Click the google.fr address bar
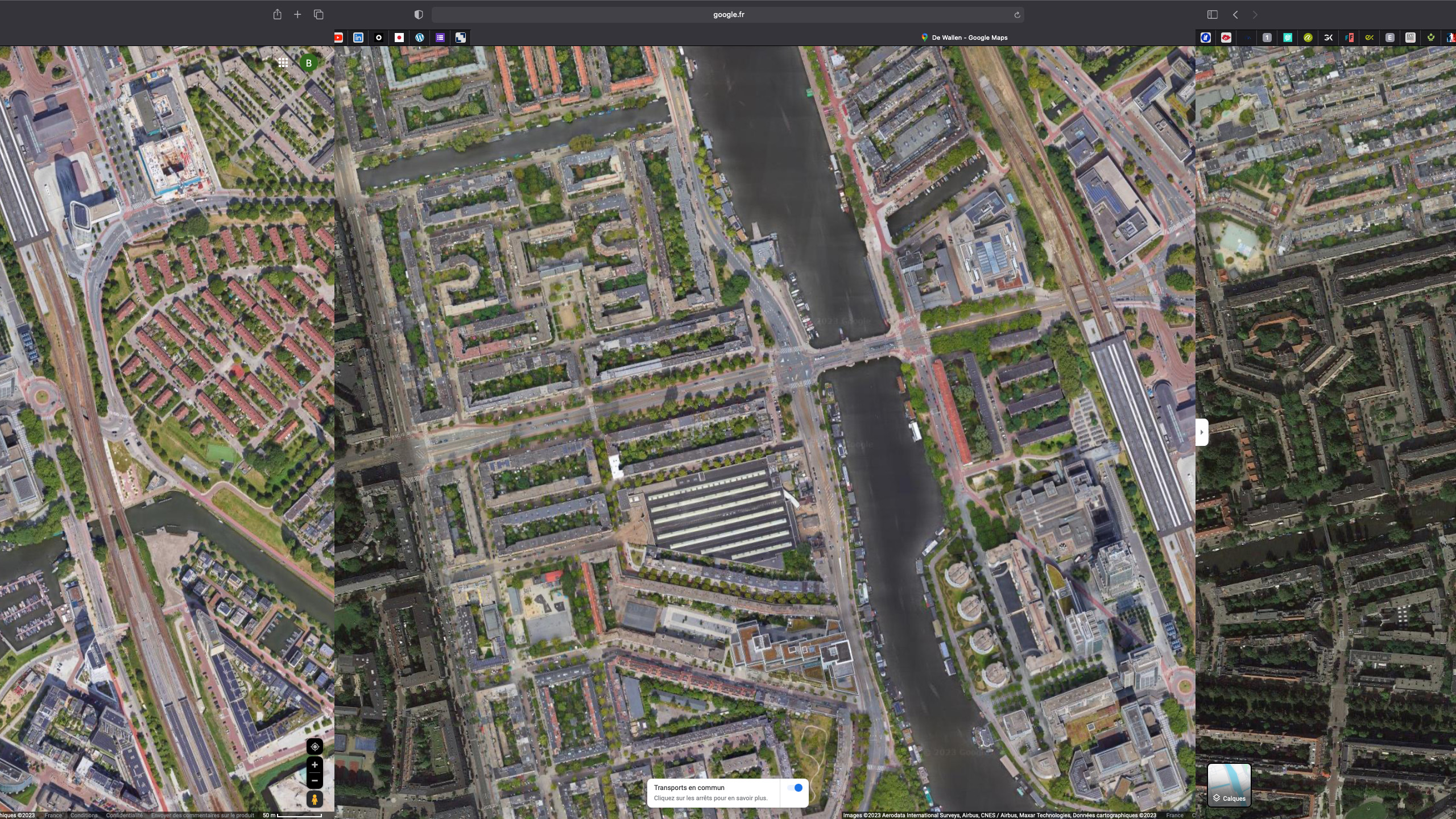Image resolution: width=1456 pixels, height=819 pixels. pos(728,15)
